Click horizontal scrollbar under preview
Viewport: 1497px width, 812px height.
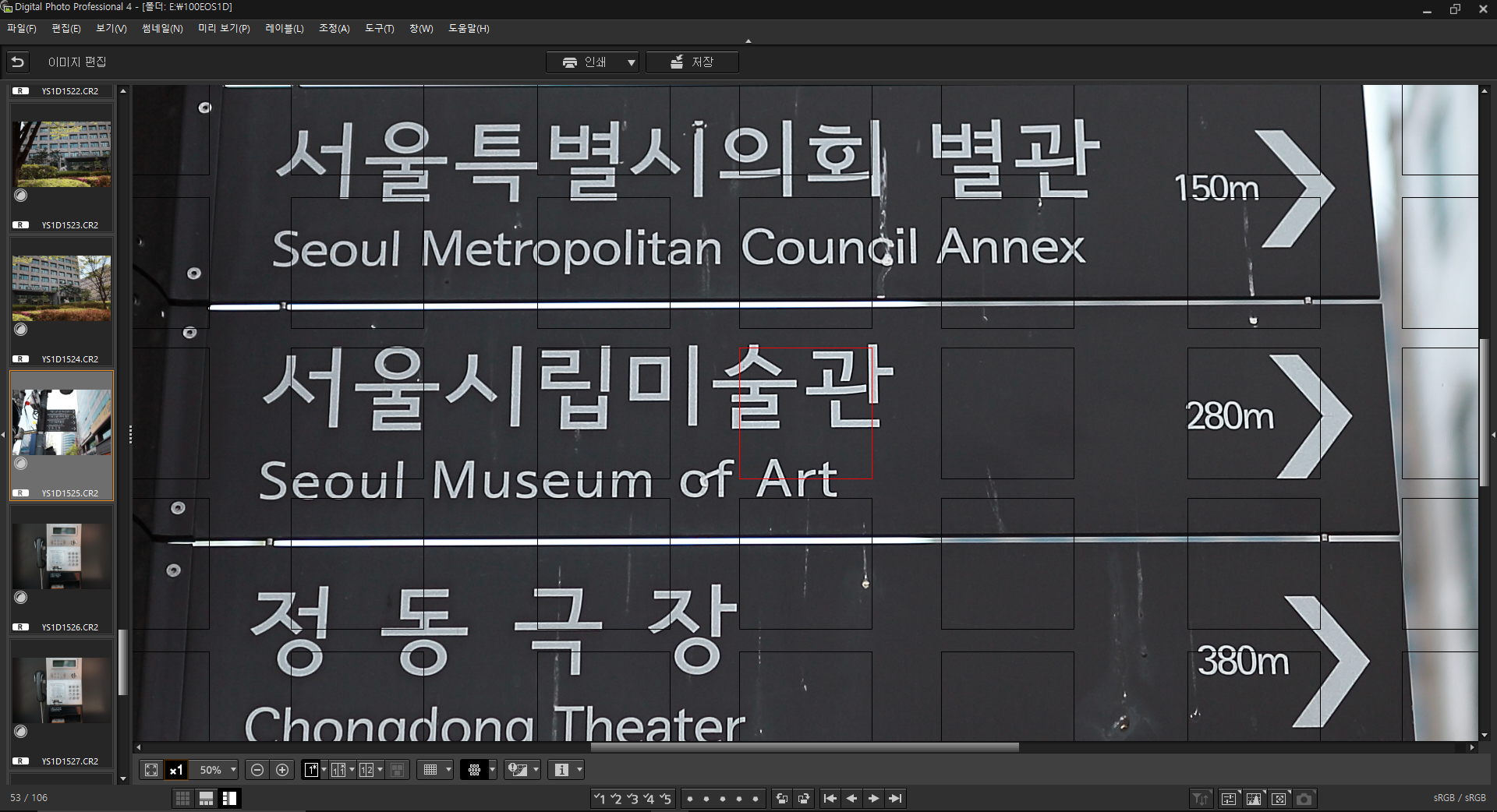(805, 747)
